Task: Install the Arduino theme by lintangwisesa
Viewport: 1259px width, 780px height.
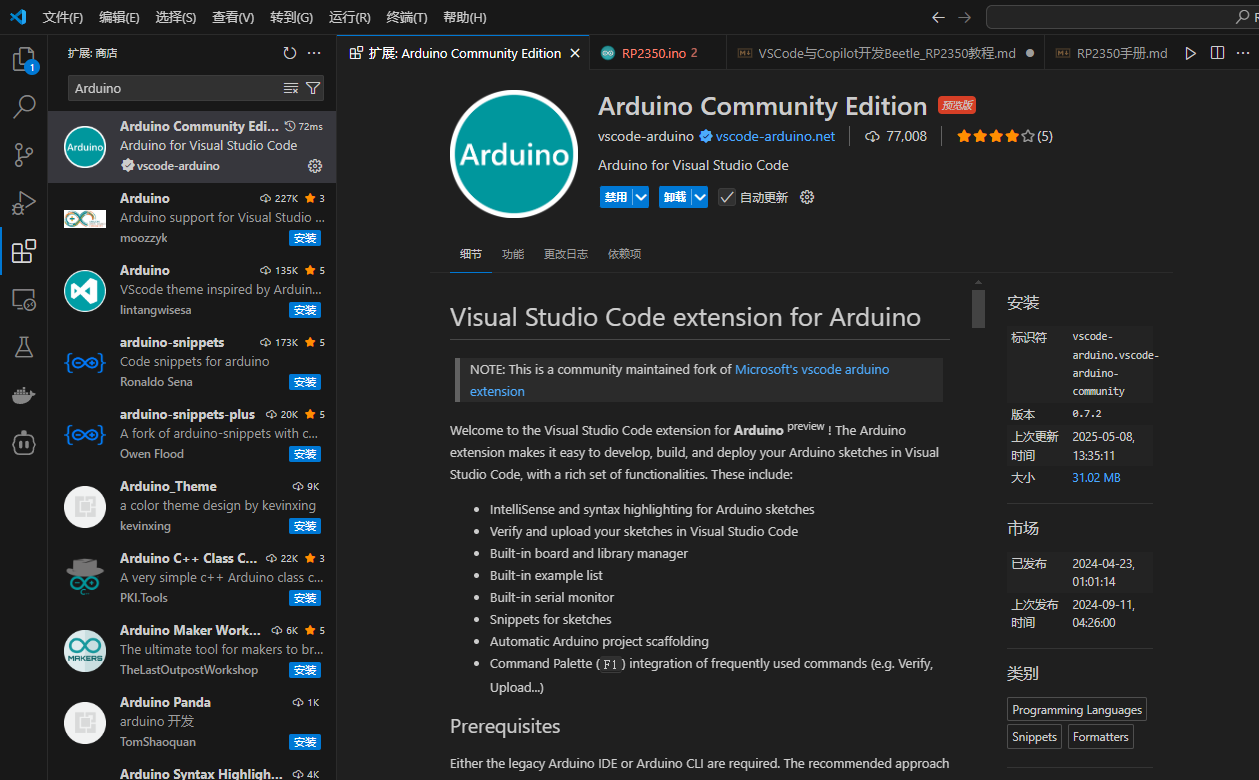Action: pos(305,310)
